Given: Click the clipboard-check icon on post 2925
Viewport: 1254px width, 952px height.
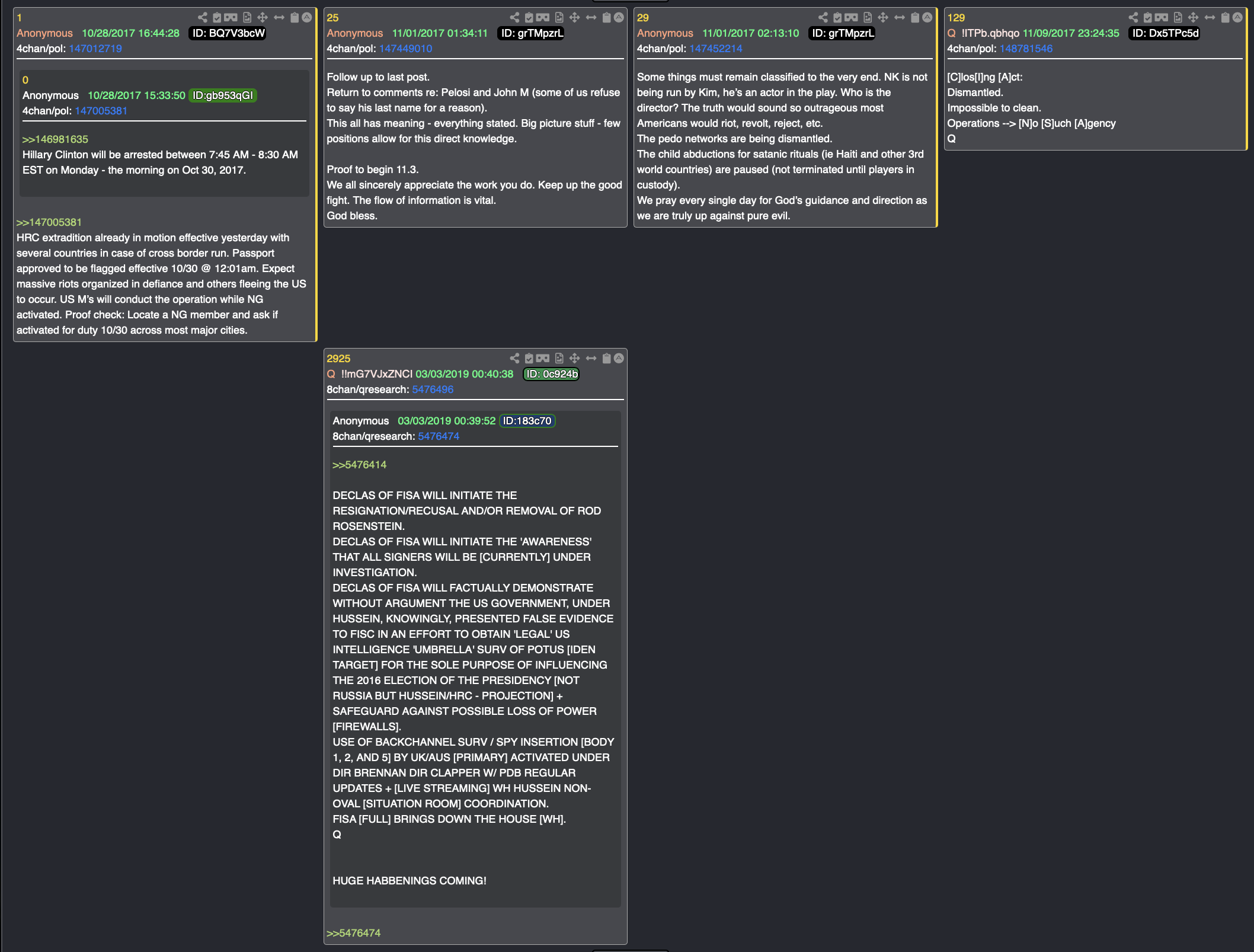Looking at the screenshot, I should point(529,359).
